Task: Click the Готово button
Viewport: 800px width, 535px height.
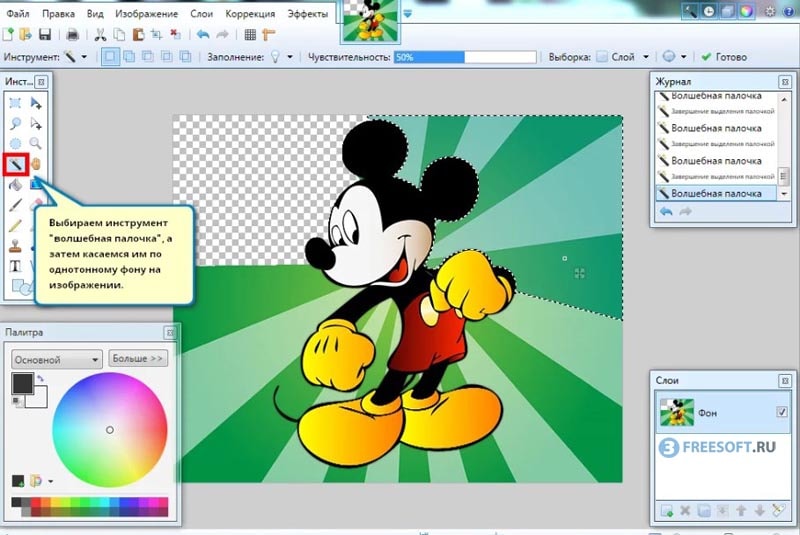Action: click(724, 57)
